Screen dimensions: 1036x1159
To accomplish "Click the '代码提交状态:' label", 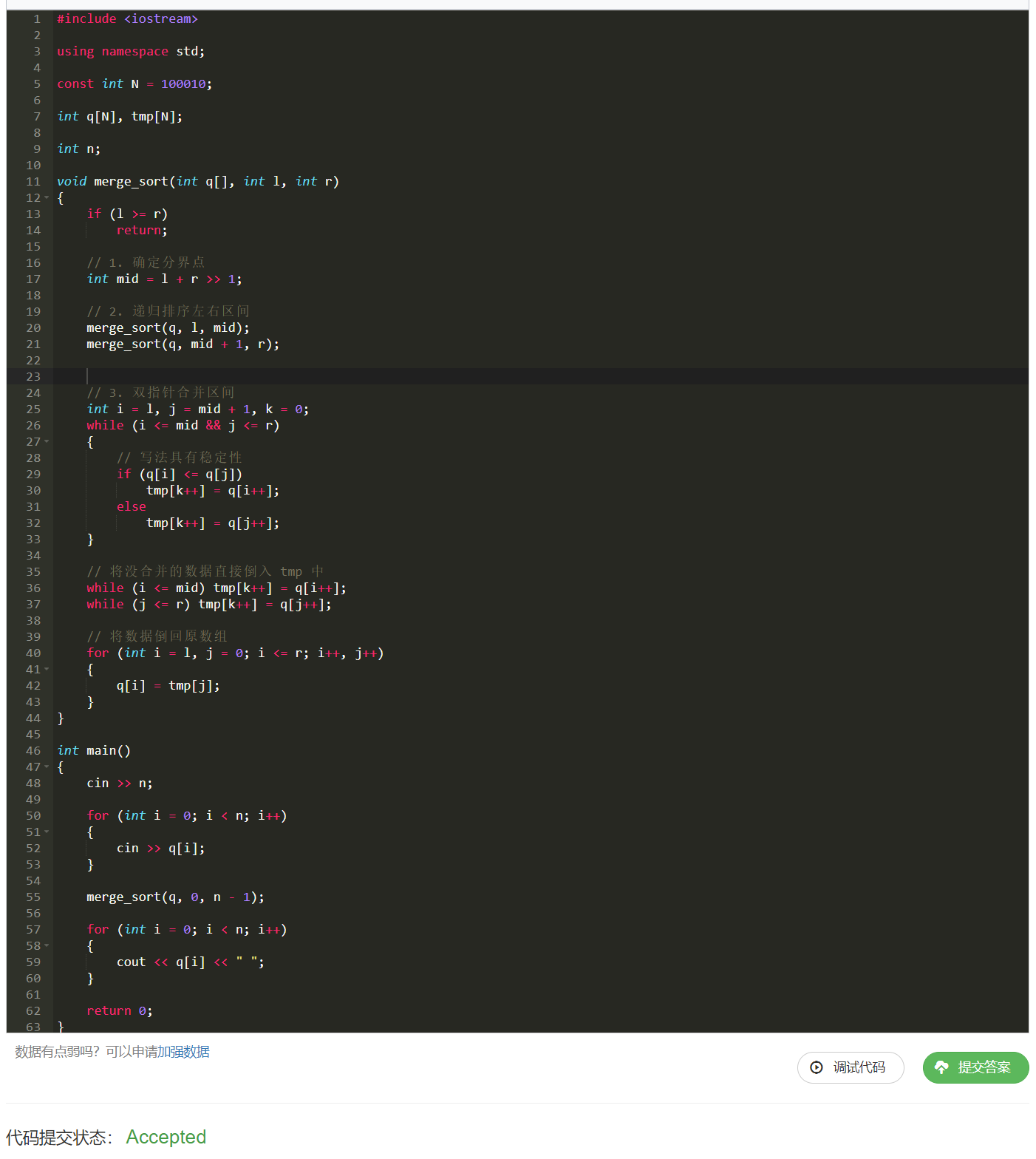I will (x=59, y=1138).
